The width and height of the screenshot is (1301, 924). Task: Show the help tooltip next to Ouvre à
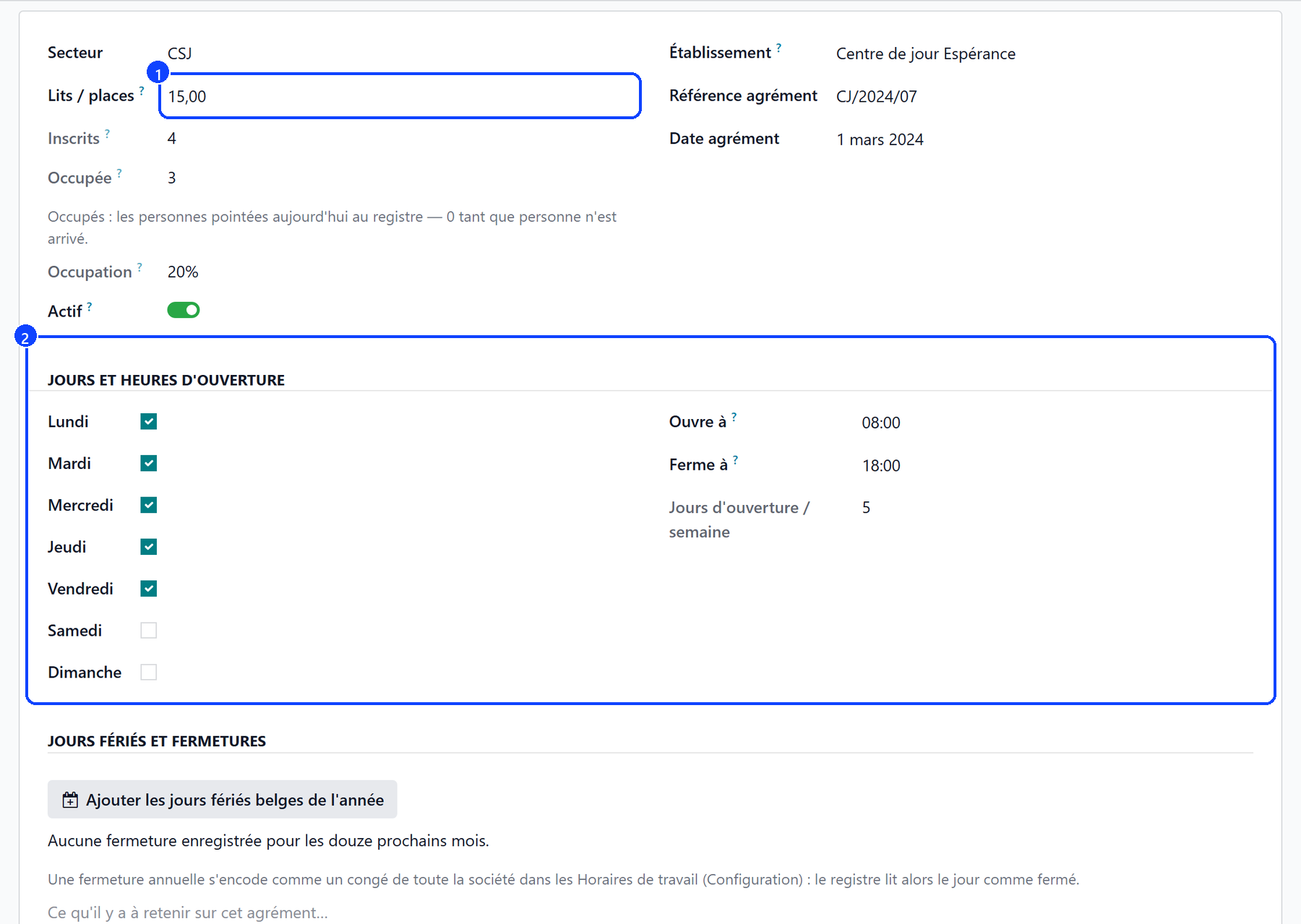734,417
